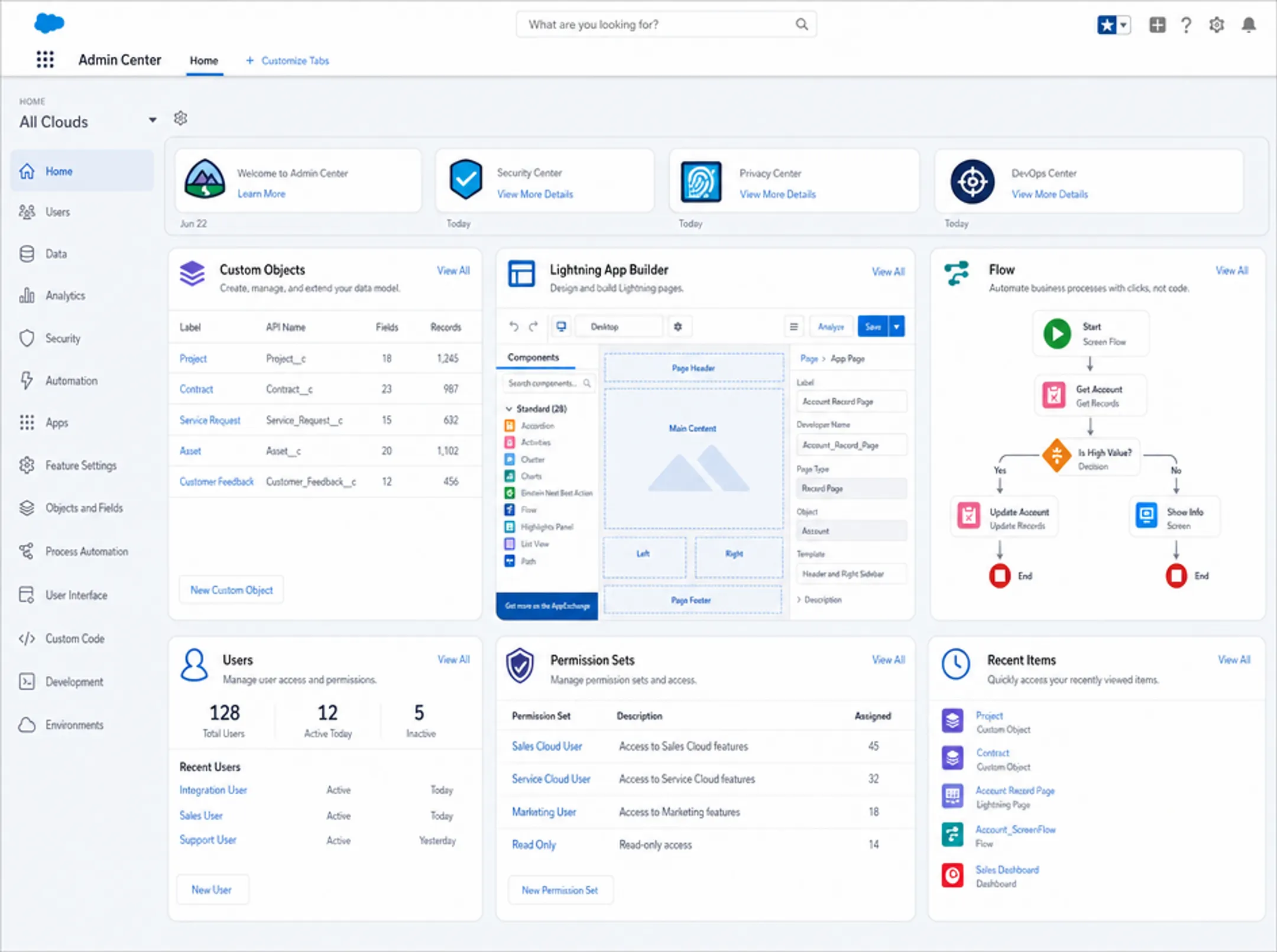The height and width of the screenshot is (952, 1277).
Task: Click the pink Get Account records icon
Action: 1054,395
